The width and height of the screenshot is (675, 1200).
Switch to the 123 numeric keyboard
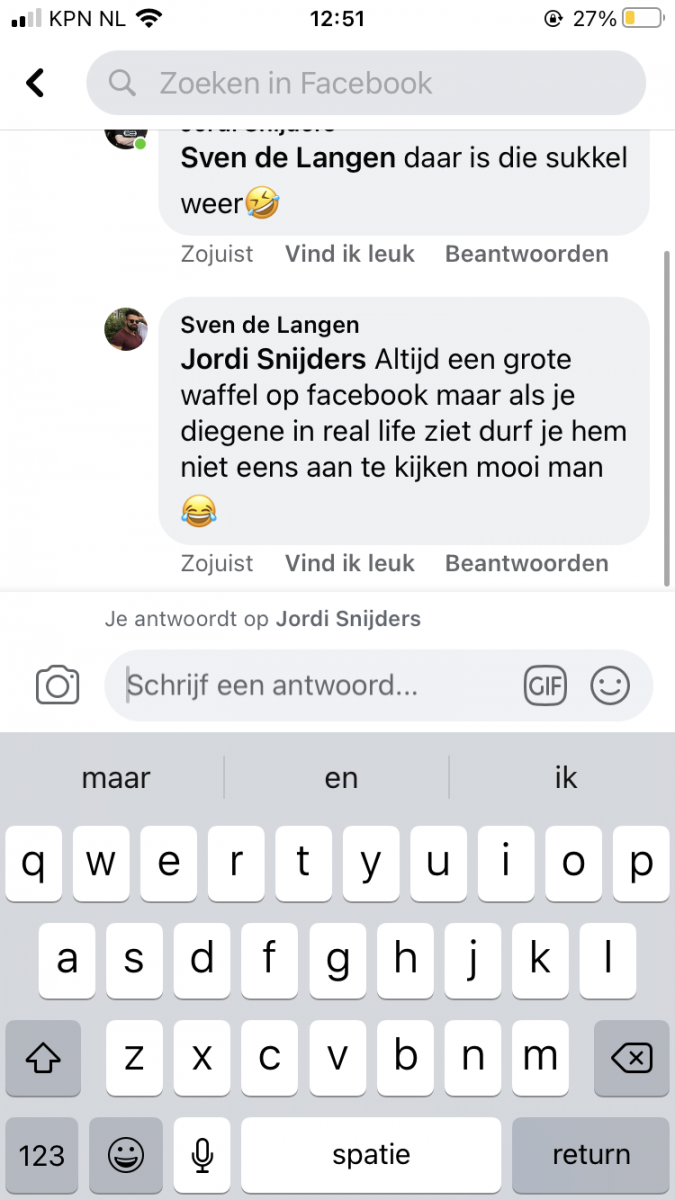pyautogui.click(x=42, y=1156)
